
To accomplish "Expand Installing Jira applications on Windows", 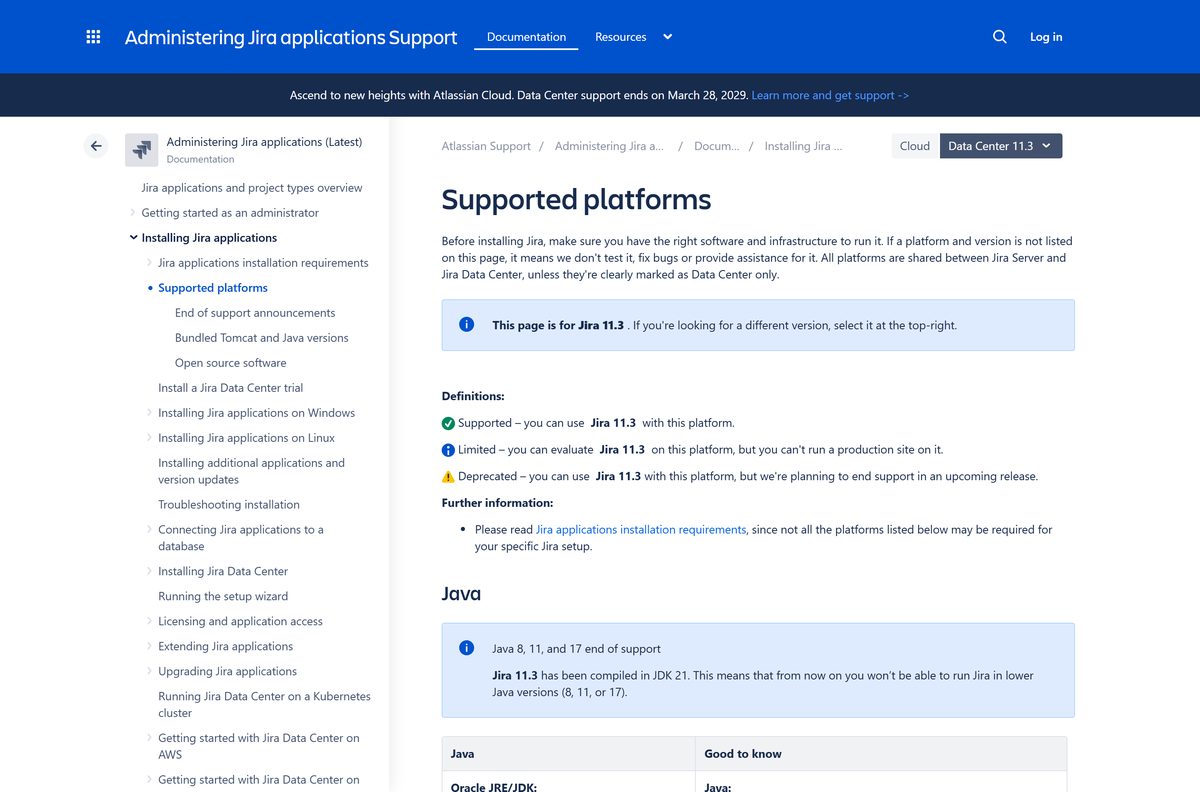I will [x=150, y=413].
